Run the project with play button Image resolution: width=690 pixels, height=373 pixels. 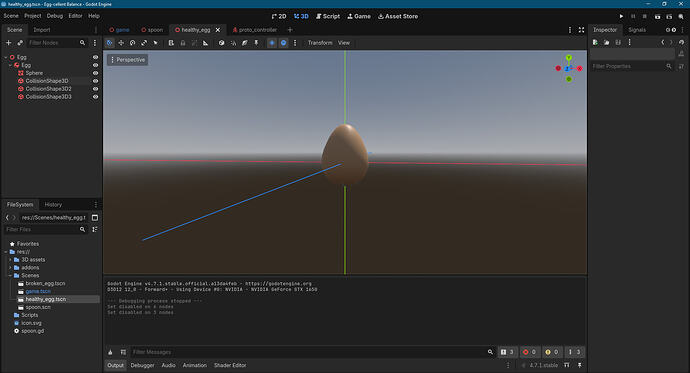pyautogui.click(x=621, y=16)
